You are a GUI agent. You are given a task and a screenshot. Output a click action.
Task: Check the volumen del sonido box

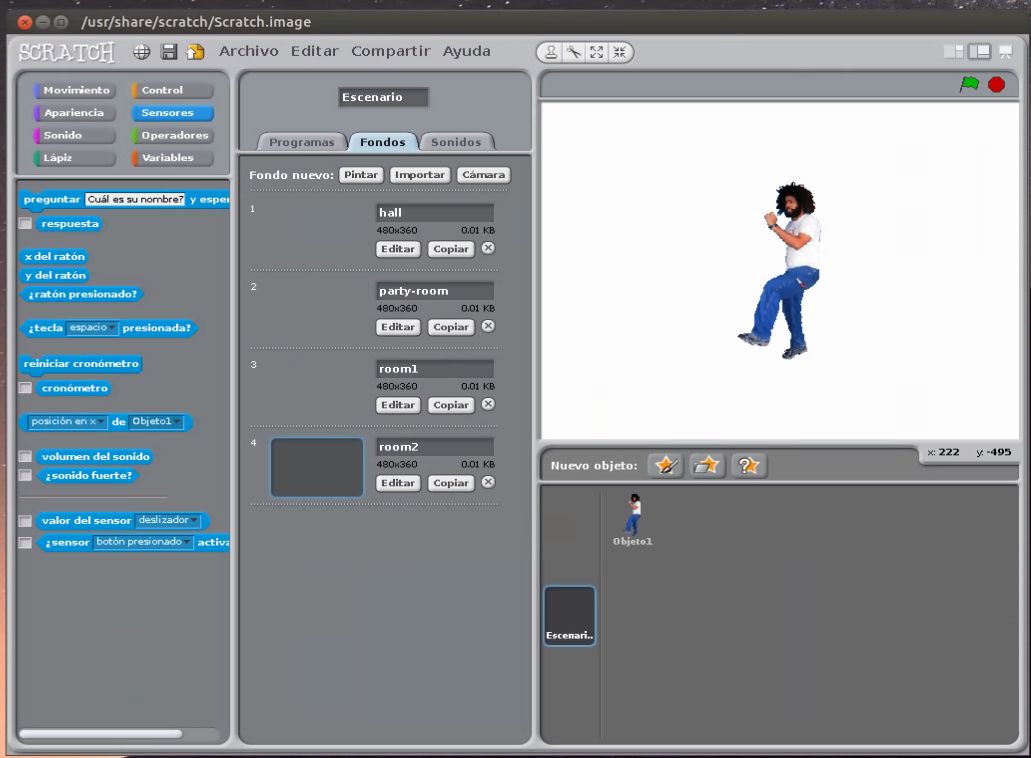[26, 457]
